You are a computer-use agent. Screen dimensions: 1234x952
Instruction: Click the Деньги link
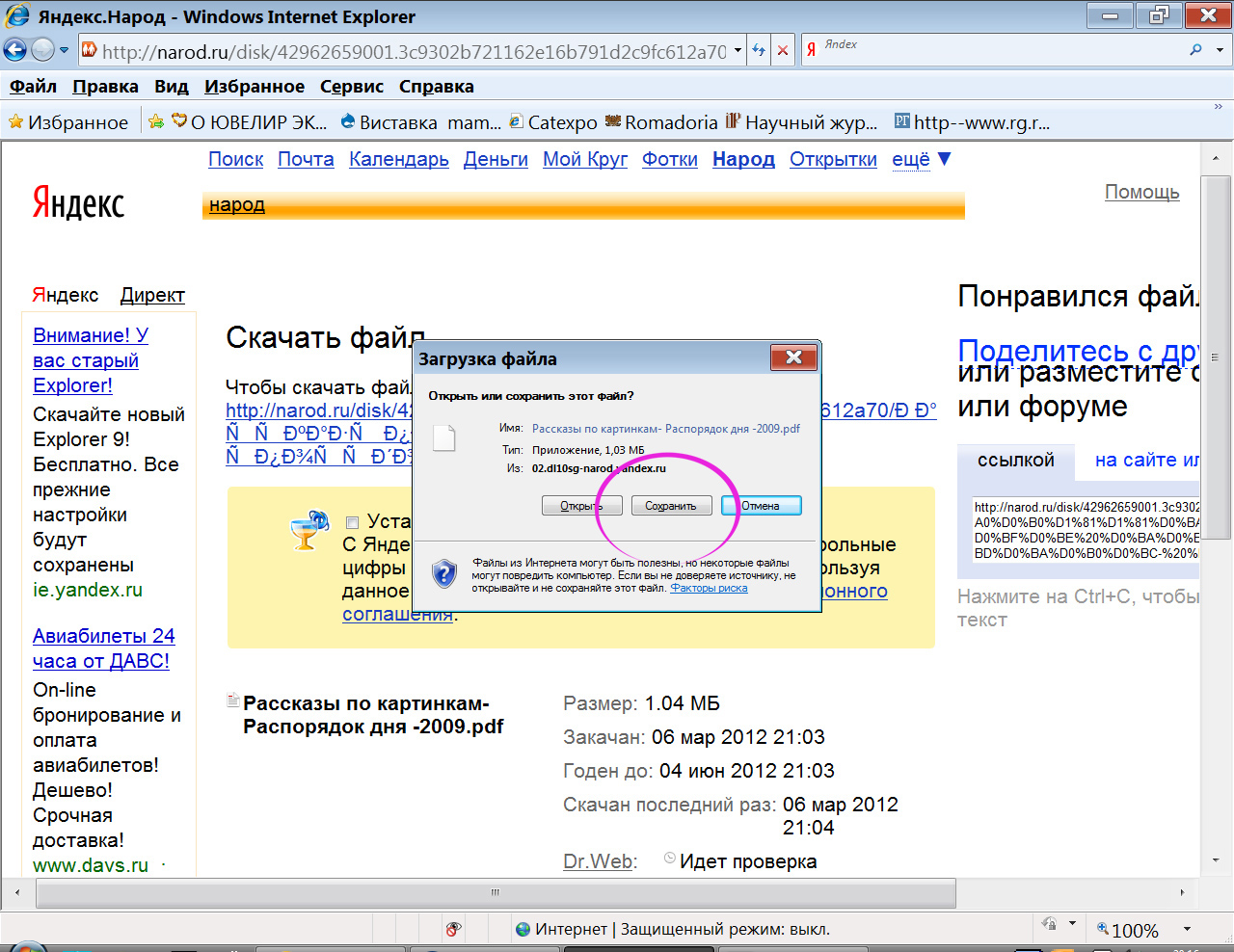point(496,159)
